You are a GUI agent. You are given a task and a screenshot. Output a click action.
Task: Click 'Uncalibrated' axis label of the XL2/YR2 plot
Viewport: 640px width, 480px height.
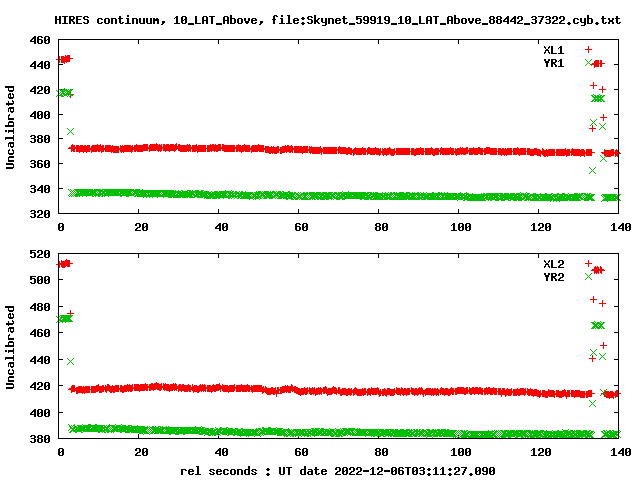pos(10,347)
